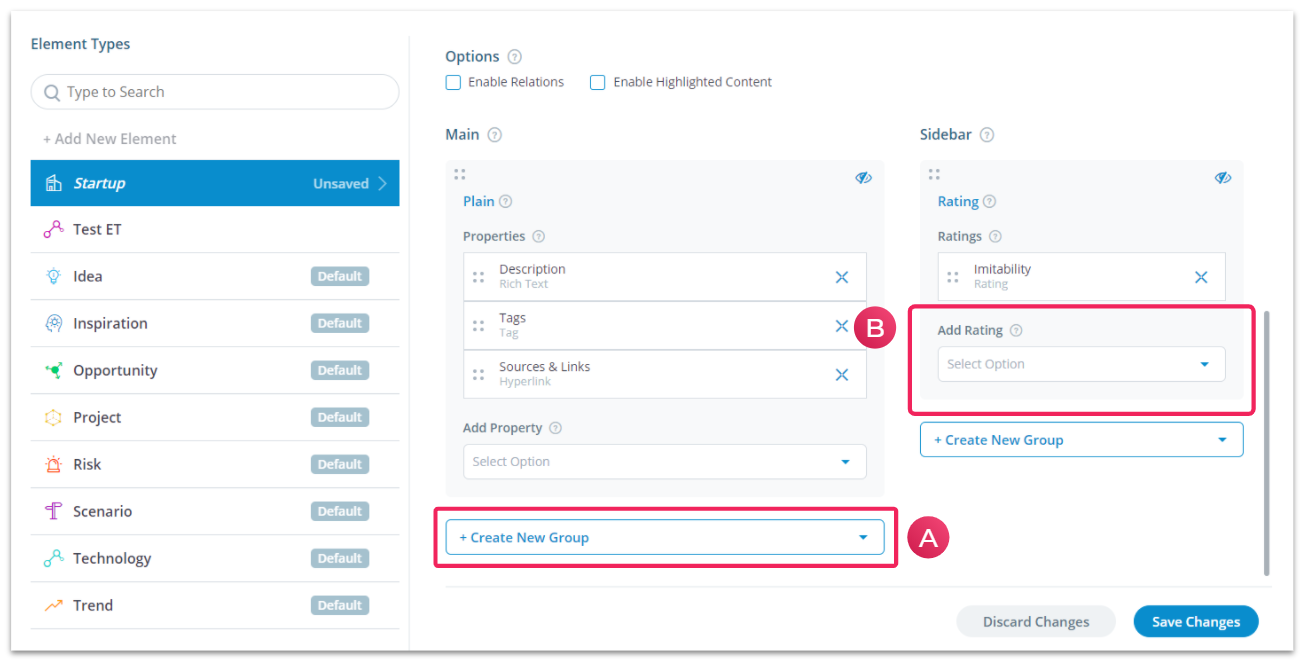Click the Rating group drag handle
This screenshot has width=1303, height=663.
934,174
